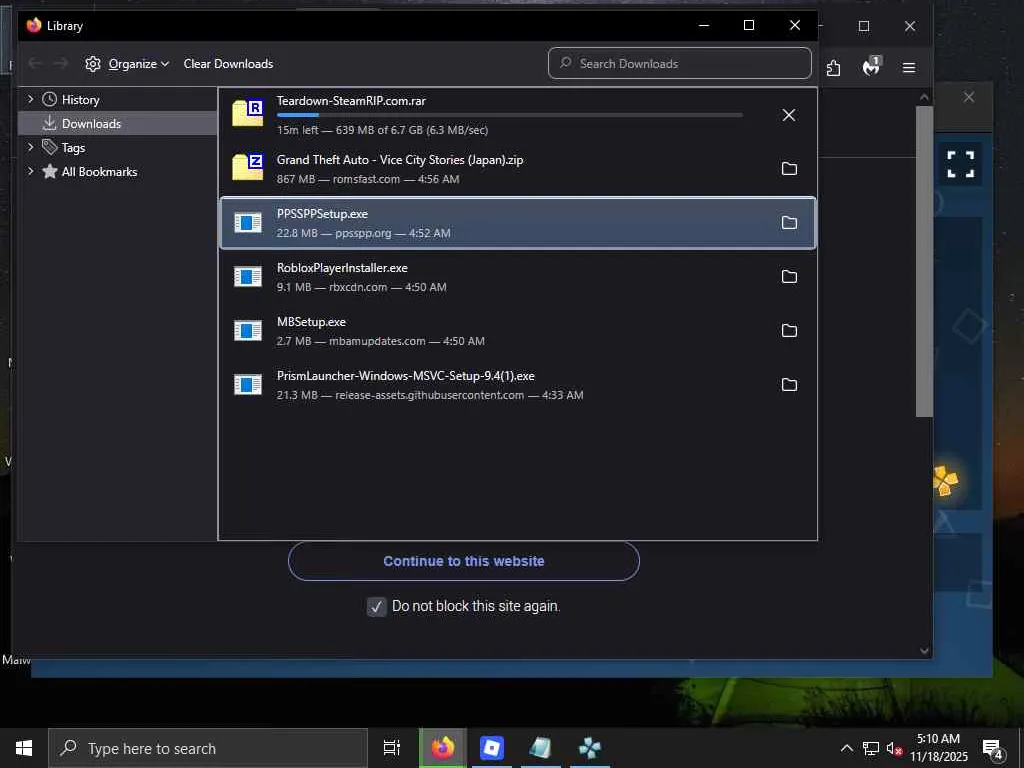1024x768 pixels.
Task: Click the Teardown download progress bar
Action: point(509,115)
